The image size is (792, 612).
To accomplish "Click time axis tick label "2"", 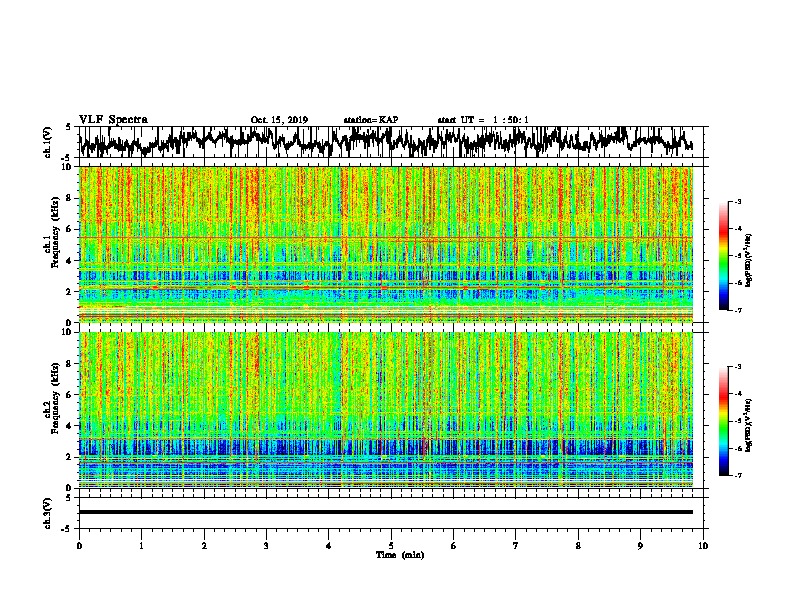I will coord(204,546).
